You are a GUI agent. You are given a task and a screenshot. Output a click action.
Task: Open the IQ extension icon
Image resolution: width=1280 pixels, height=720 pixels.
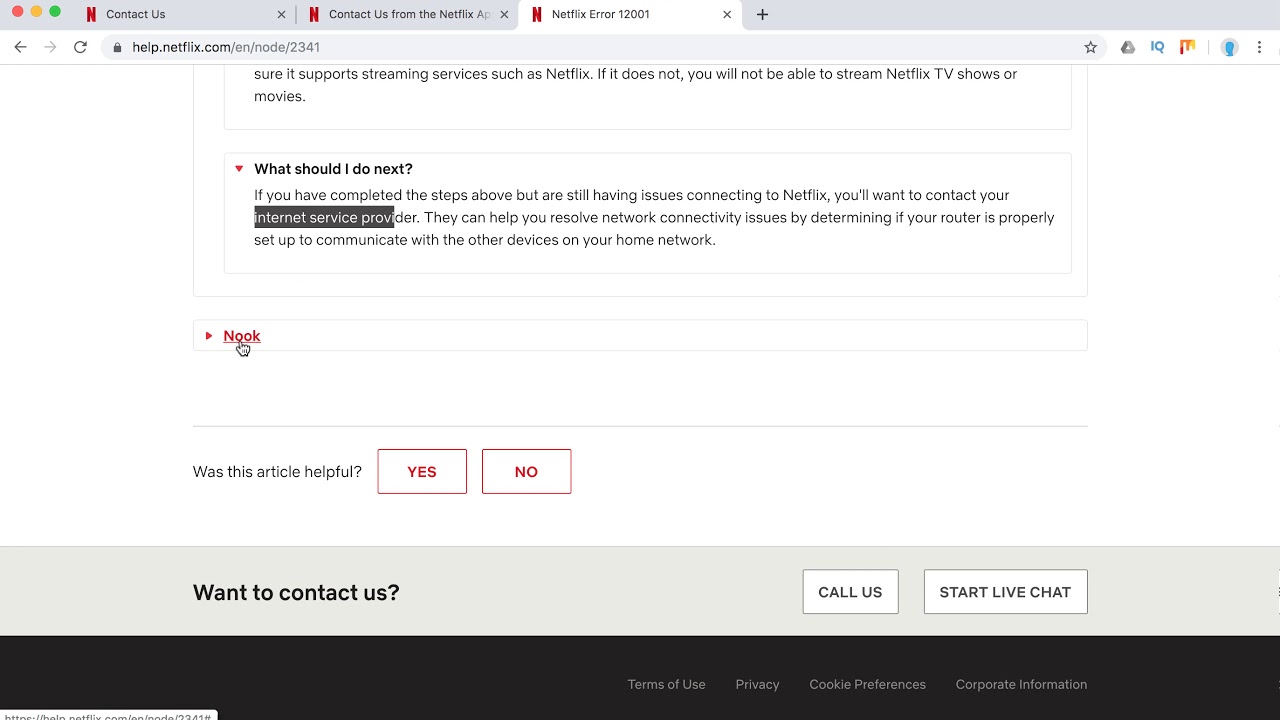(1157, 47)
